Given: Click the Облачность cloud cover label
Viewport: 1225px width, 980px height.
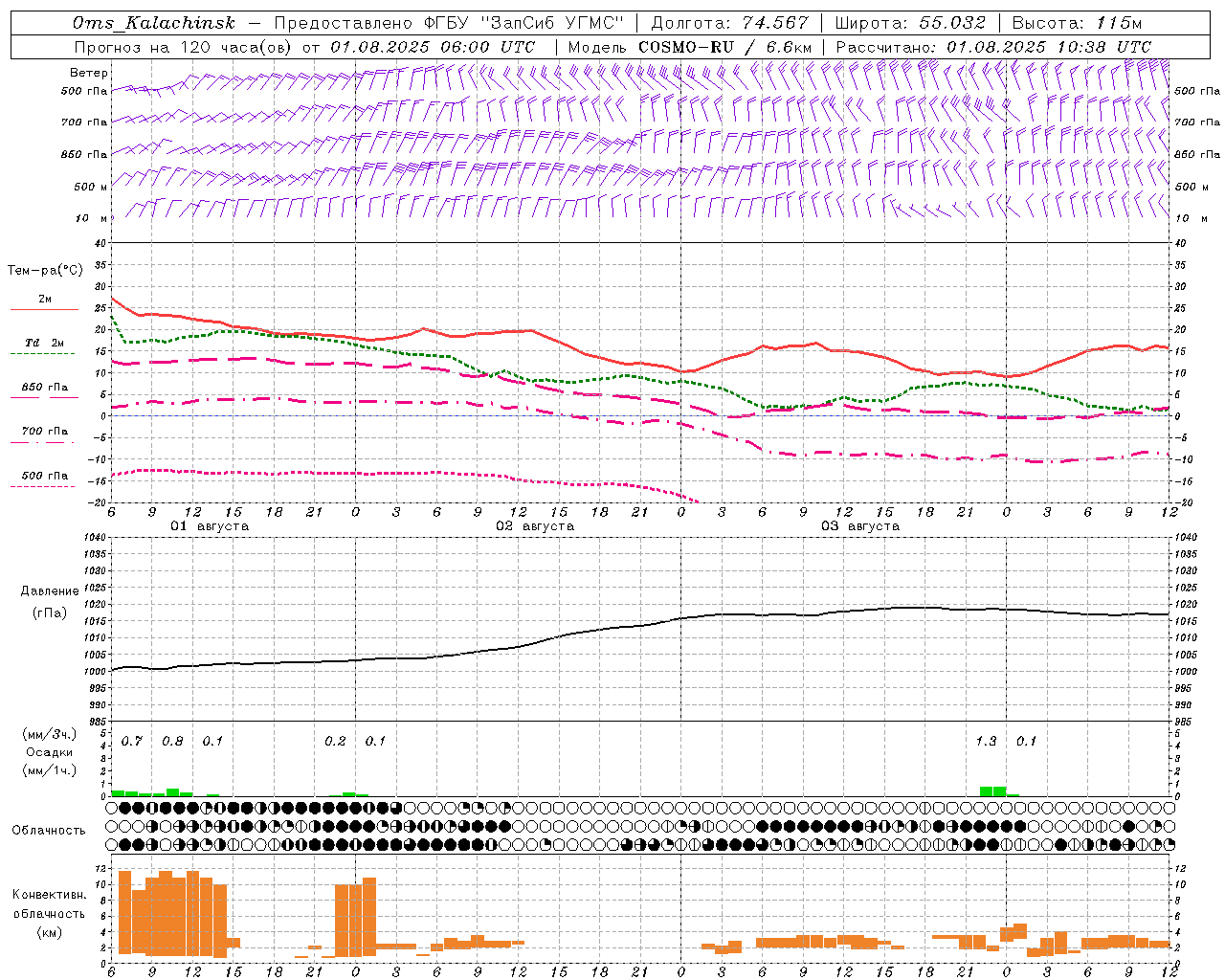Looking at the screenshot, I should pos(49,831).
